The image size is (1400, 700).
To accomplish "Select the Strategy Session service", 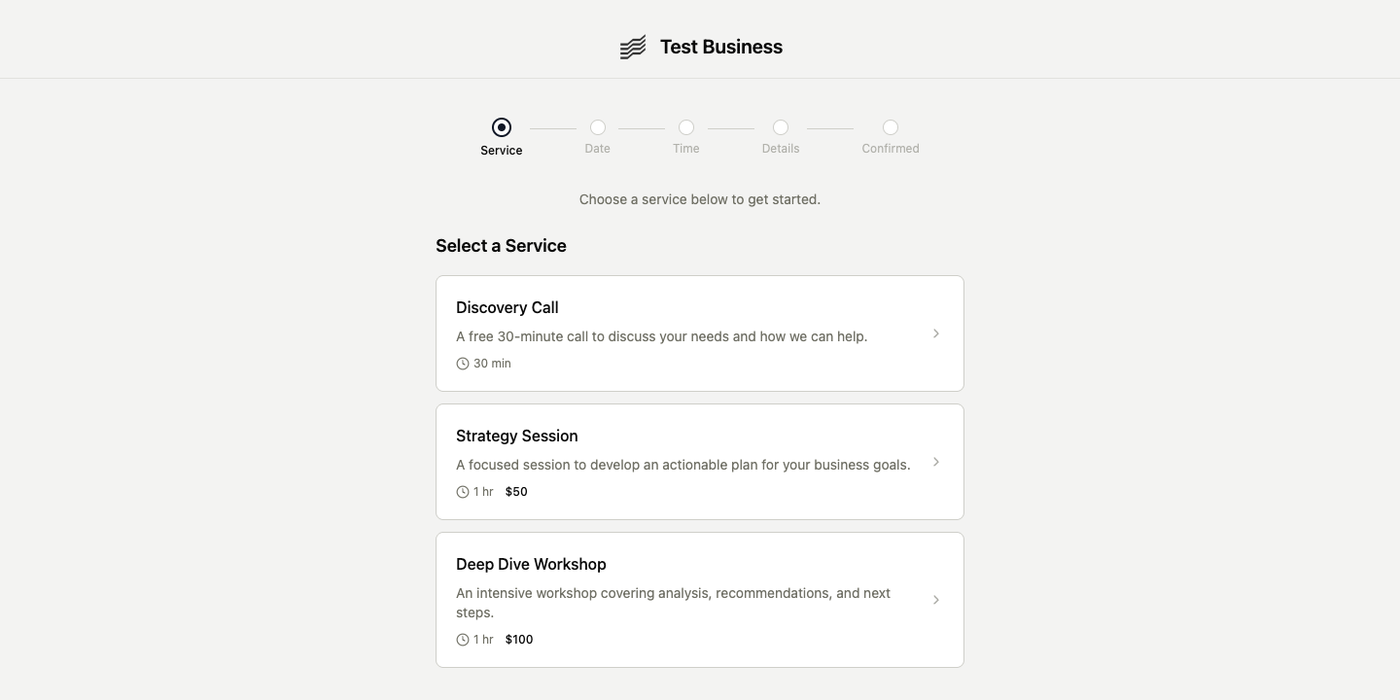I will tap(699, 461).
